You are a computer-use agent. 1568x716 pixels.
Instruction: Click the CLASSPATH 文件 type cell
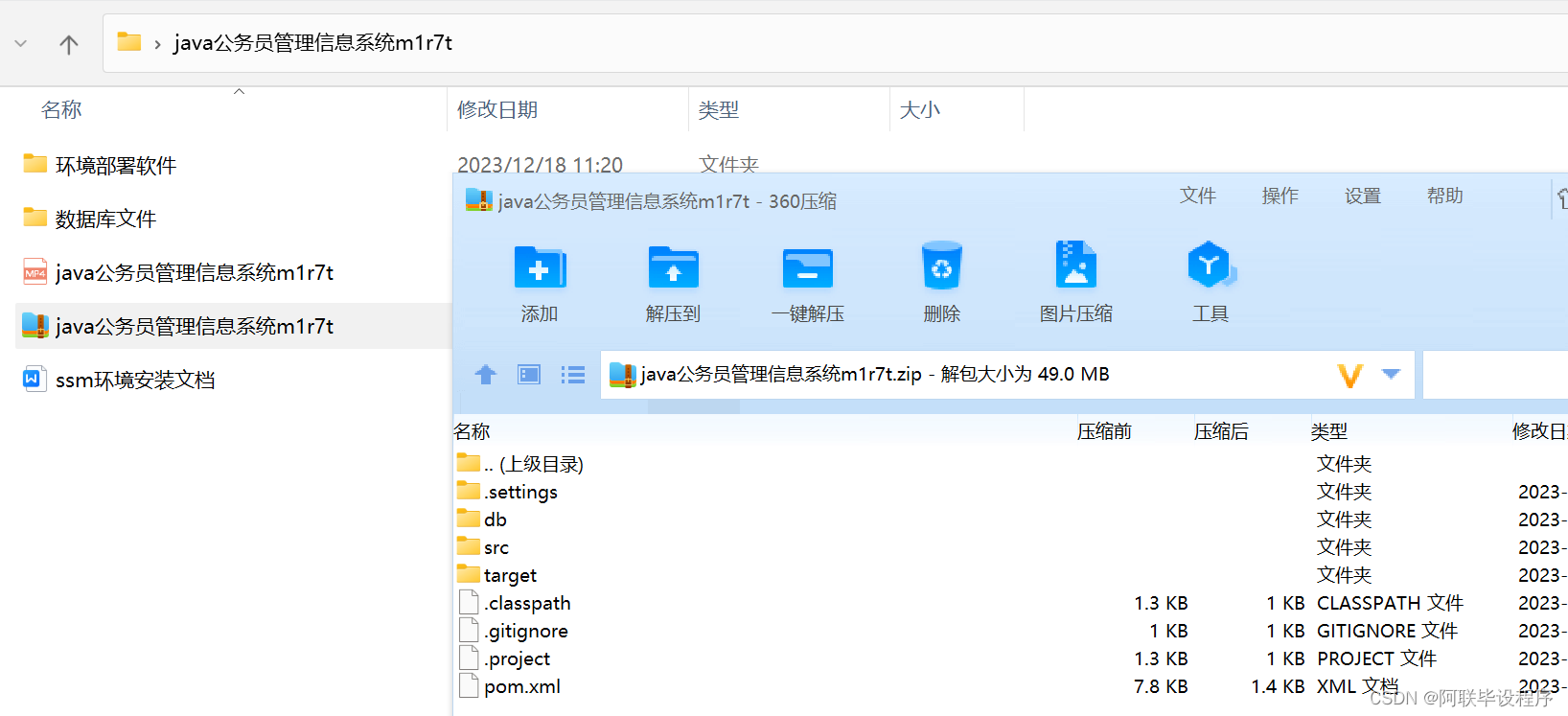(1390, 603)
